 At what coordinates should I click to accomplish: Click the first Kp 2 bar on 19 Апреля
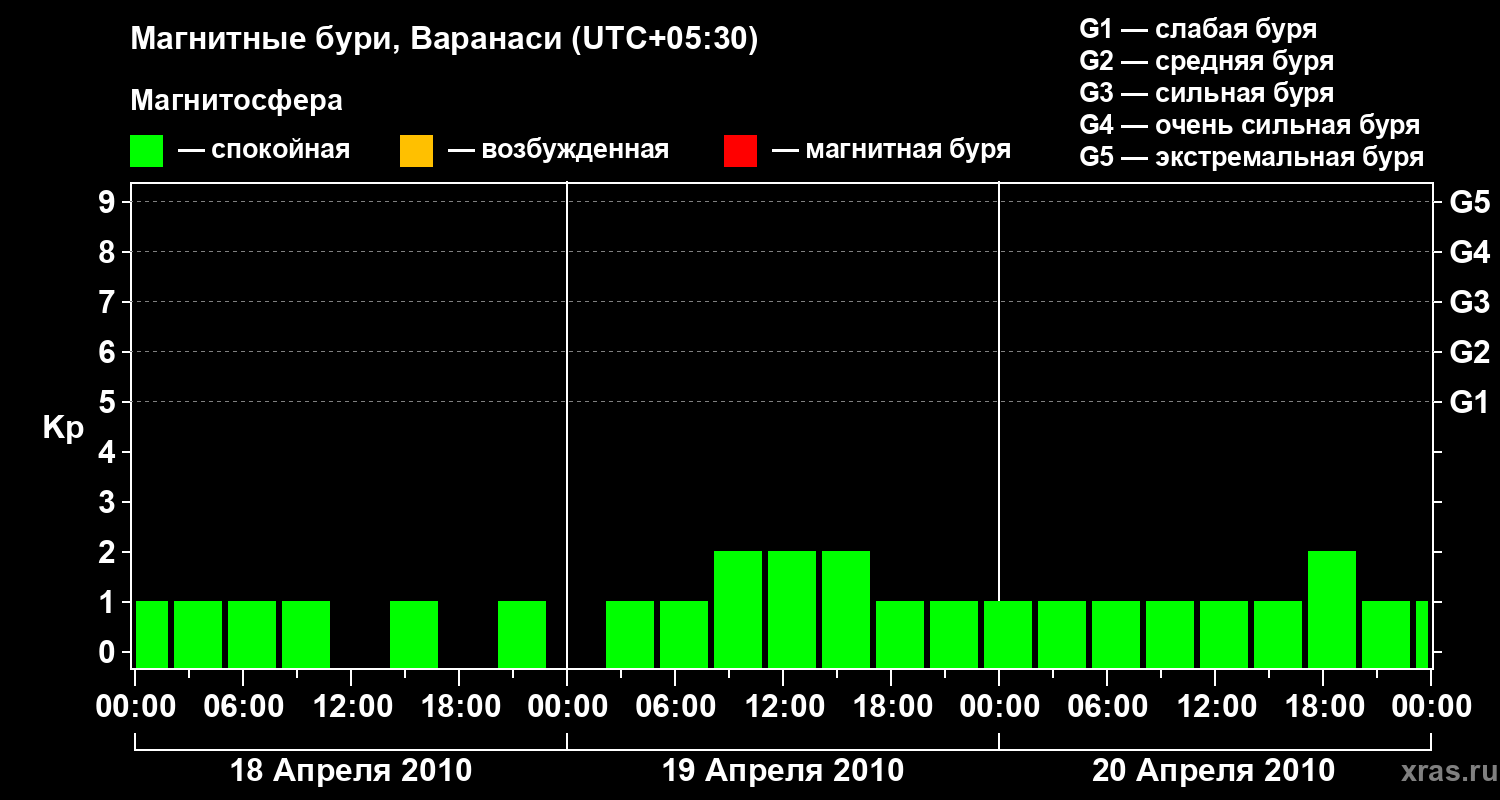(x=738, y=609)
